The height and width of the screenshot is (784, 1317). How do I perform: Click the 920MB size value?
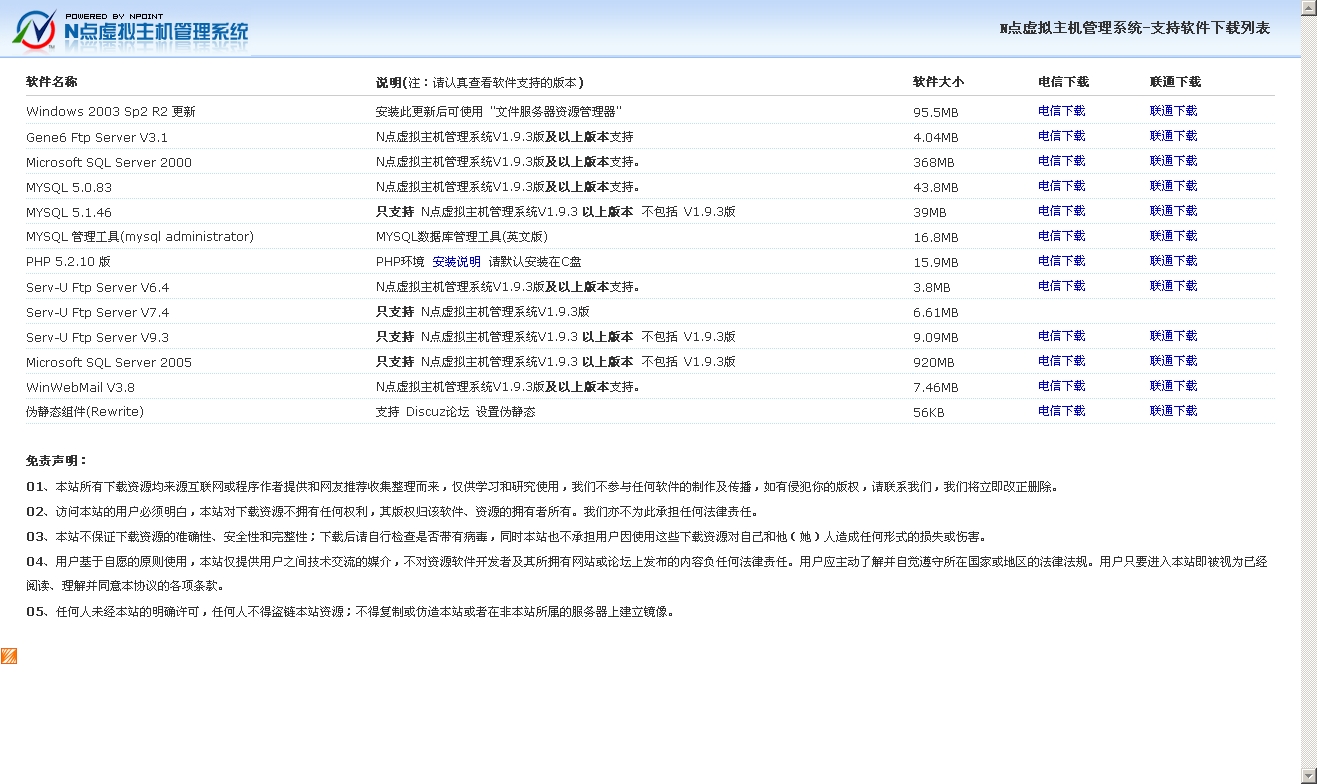933,363
